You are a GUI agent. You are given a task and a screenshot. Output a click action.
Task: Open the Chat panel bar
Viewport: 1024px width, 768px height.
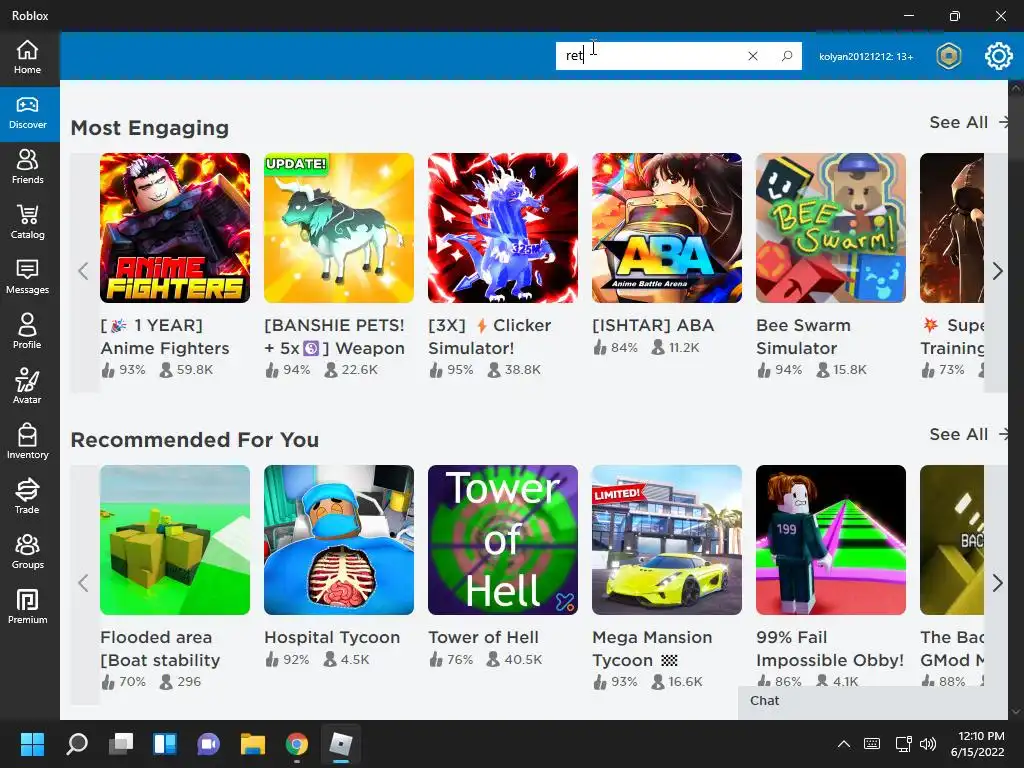(x=872, y=701)
